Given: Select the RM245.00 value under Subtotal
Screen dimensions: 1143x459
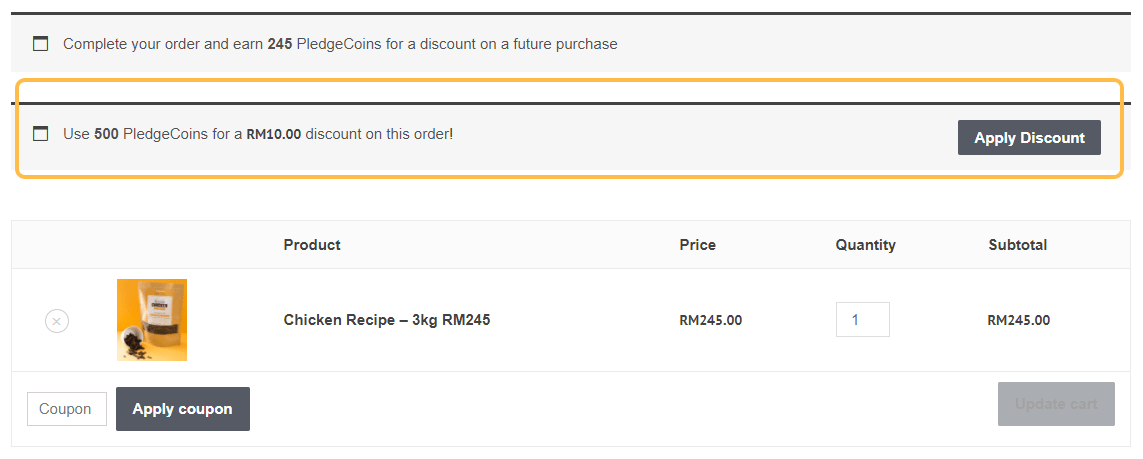Looking at the screenshot, I should 1018,321.
